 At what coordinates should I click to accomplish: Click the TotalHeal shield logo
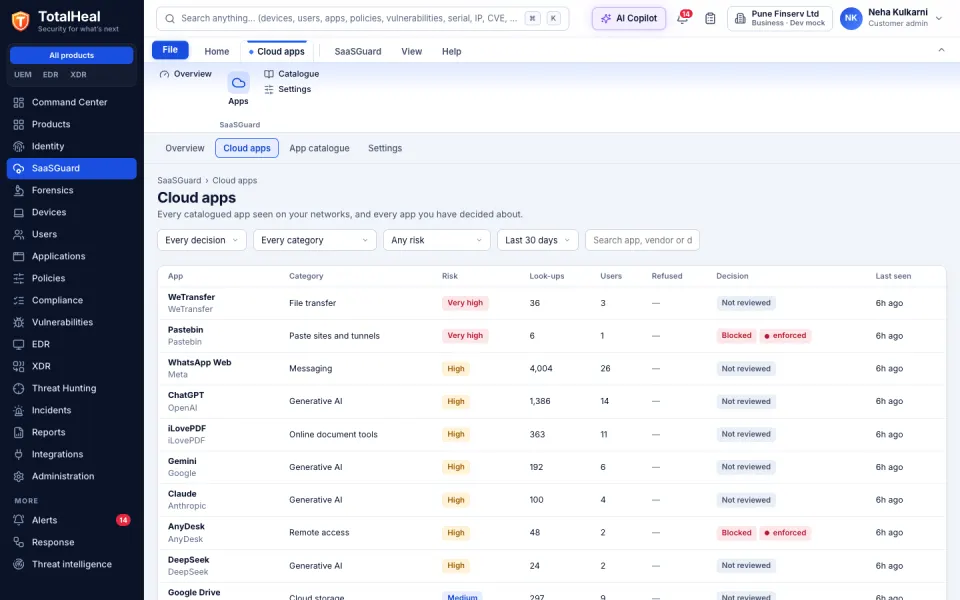[20, 21]
